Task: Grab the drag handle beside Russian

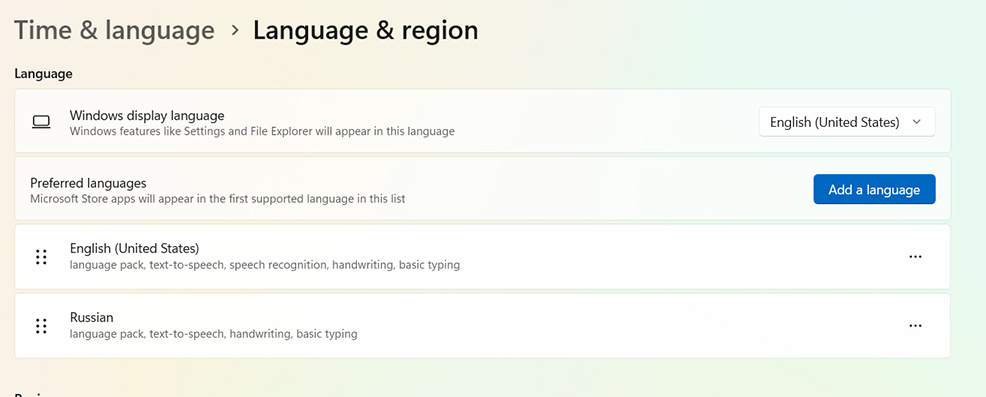Action: (x=42, y=326)
